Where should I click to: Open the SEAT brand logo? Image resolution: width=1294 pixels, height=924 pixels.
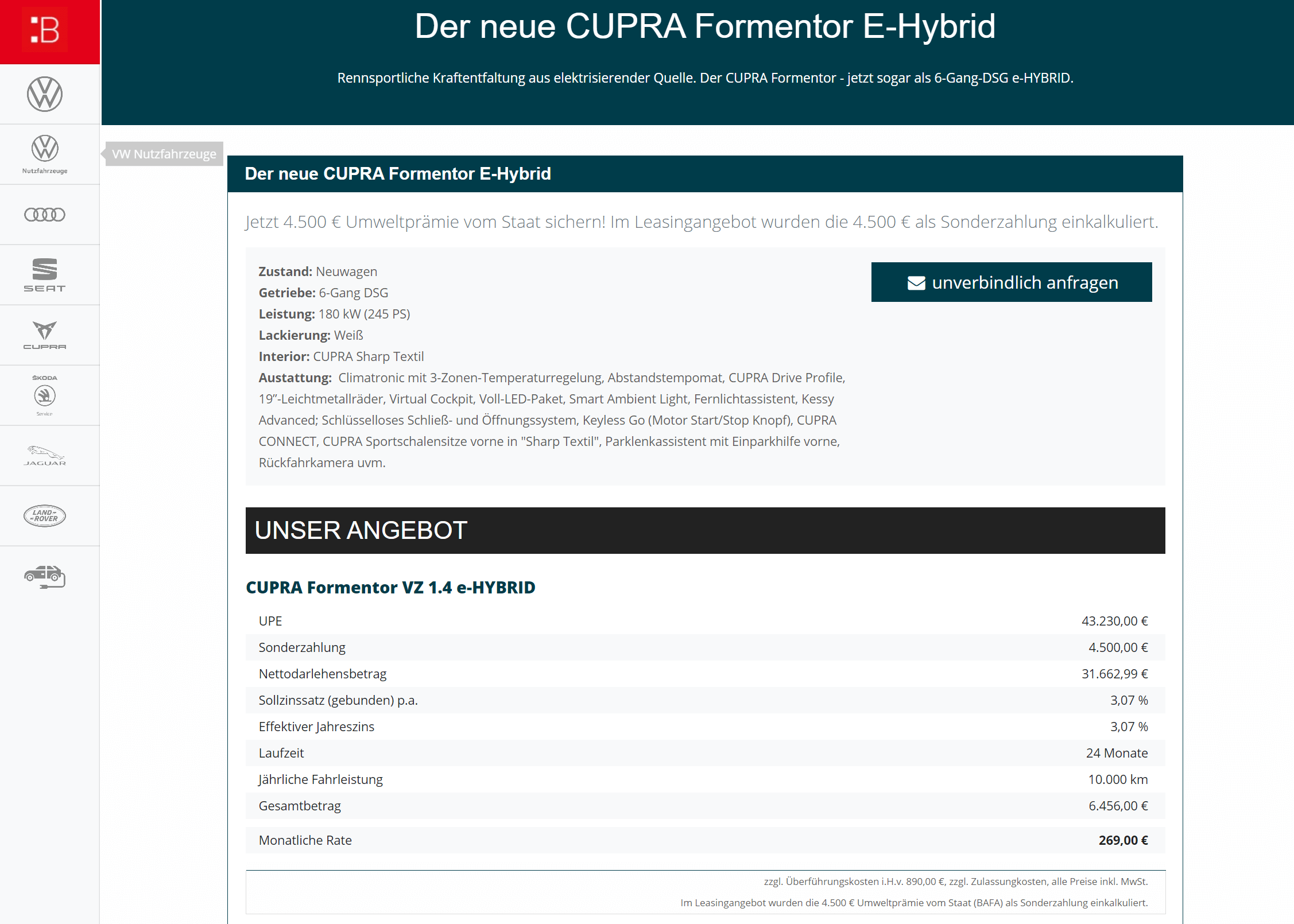pos(45,275)
